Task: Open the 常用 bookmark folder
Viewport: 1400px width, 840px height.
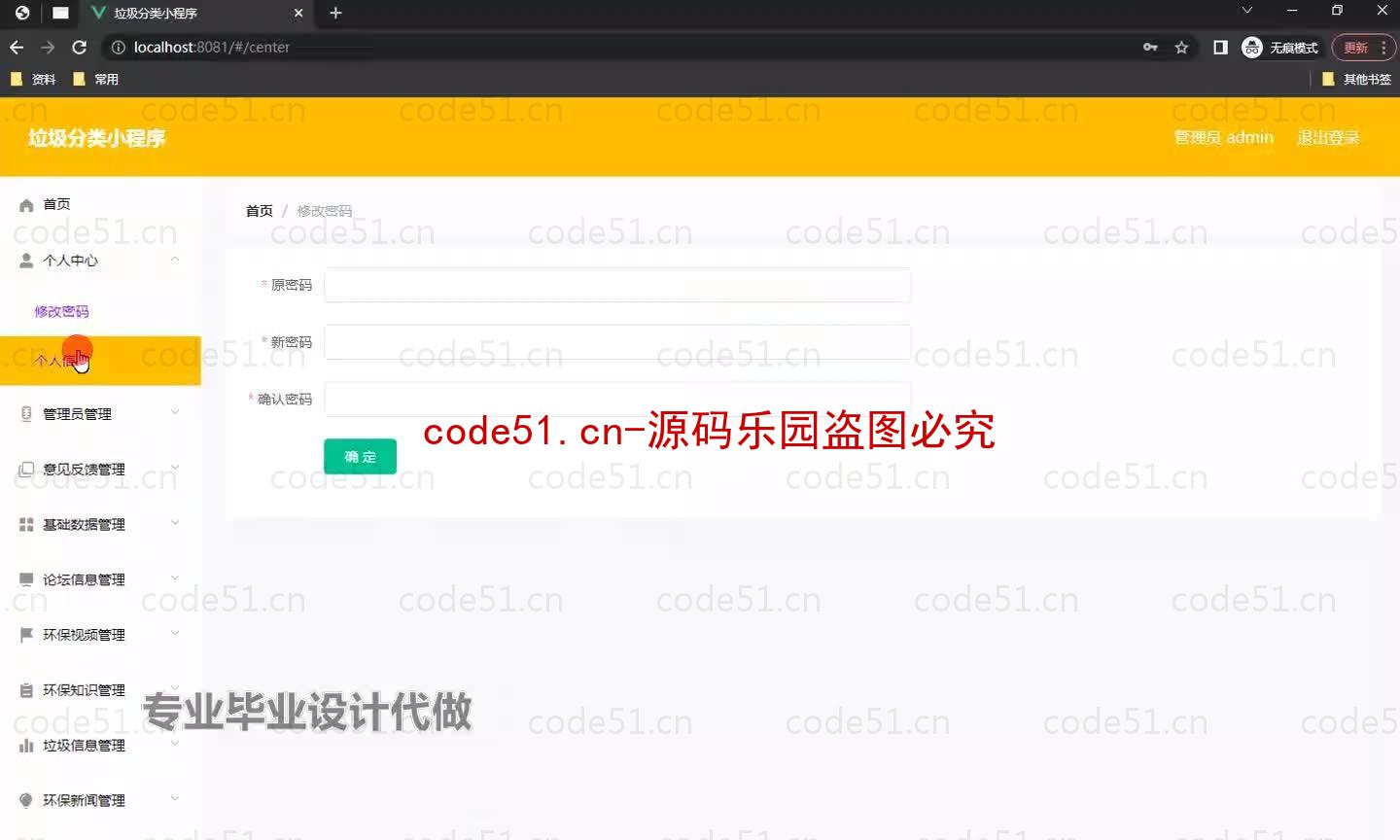Action: [96, 79]
